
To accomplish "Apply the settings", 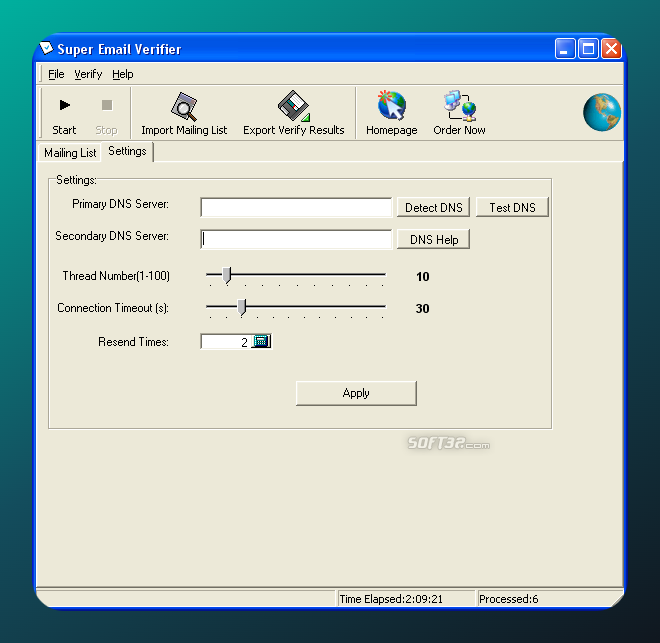I will [x=356, y=393].
